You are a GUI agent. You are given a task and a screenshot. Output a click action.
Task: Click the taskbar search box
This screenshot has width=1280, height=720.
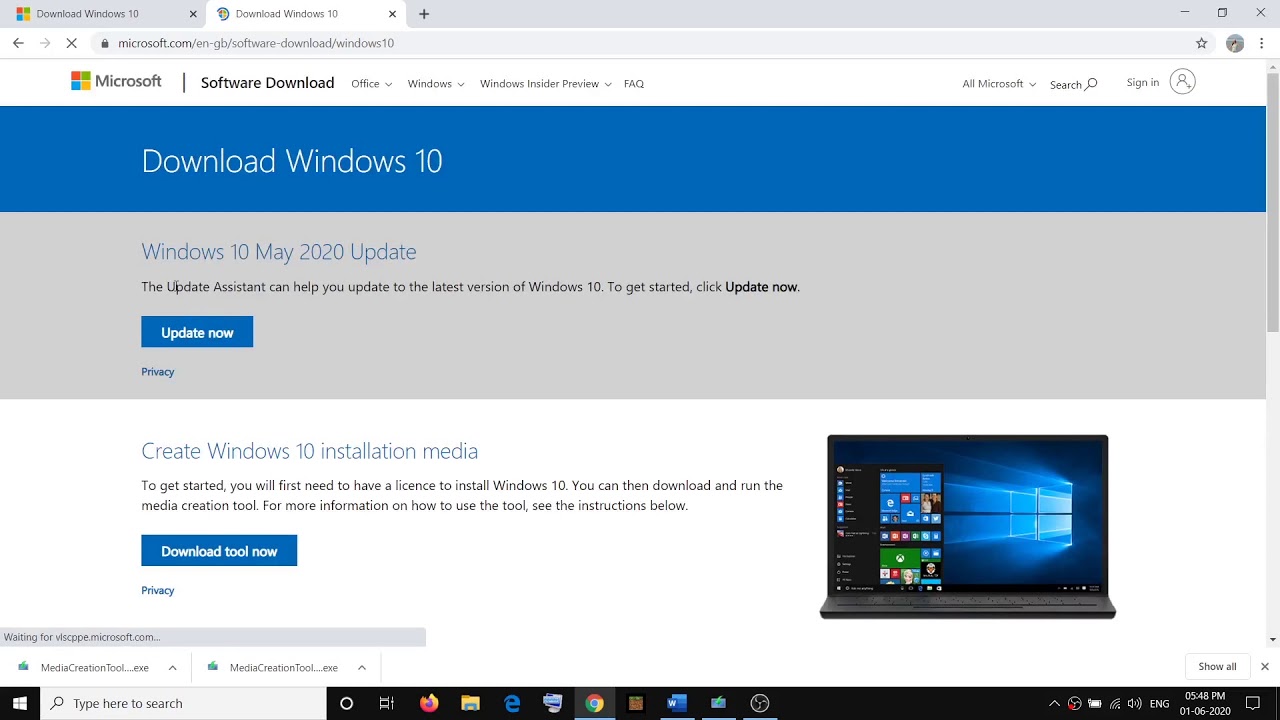[183, 703]
